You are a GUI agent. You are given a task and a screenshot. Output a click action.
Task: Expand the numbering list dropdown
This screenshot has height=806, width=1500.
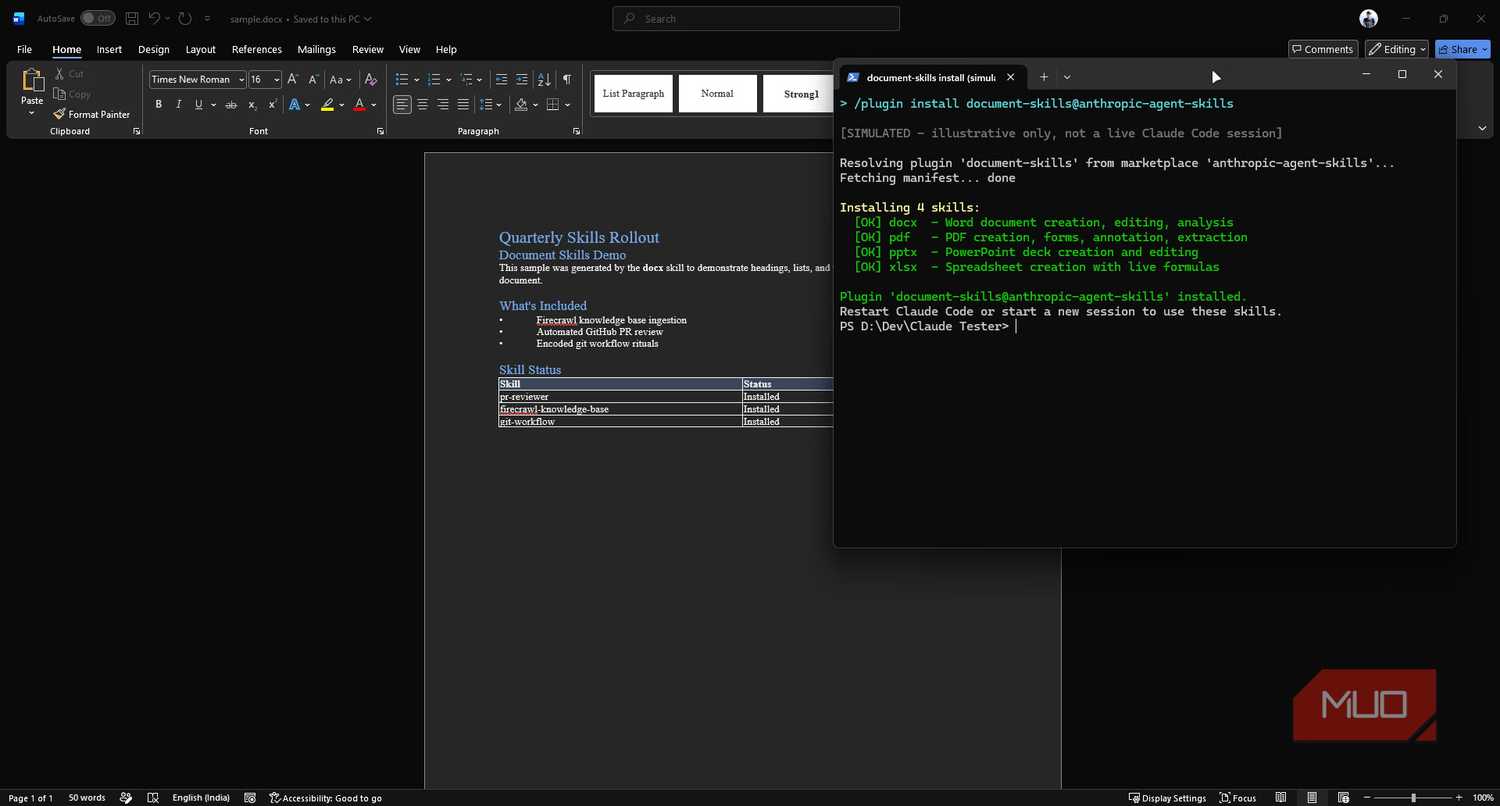point(448,79)
